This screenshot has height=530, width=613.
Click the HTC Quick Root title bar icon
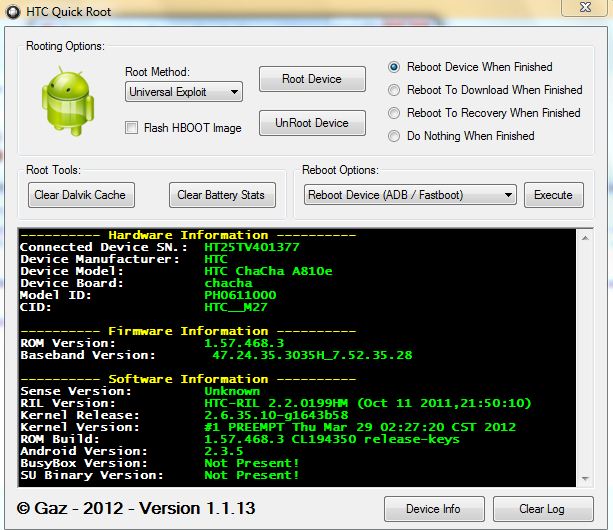point(13,12)
